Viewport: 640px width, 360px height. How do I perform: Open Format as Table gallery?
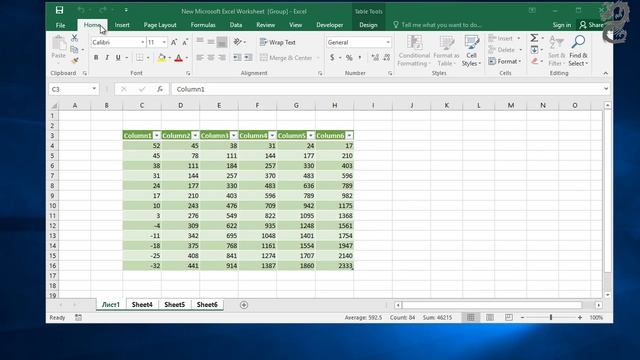coord(446,51)
